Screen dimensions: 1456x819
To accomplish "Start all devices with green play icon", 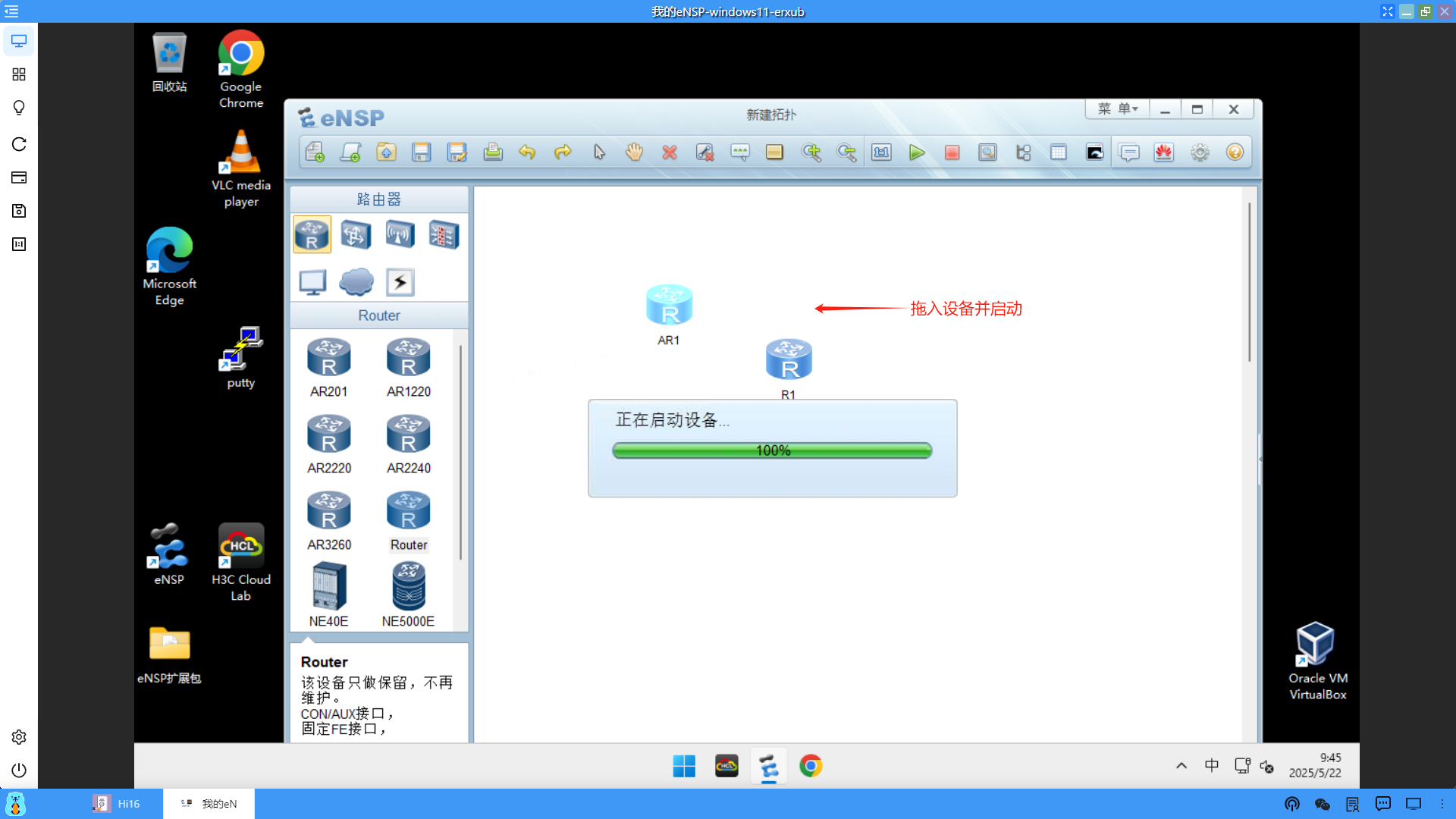I will point(917,152).
